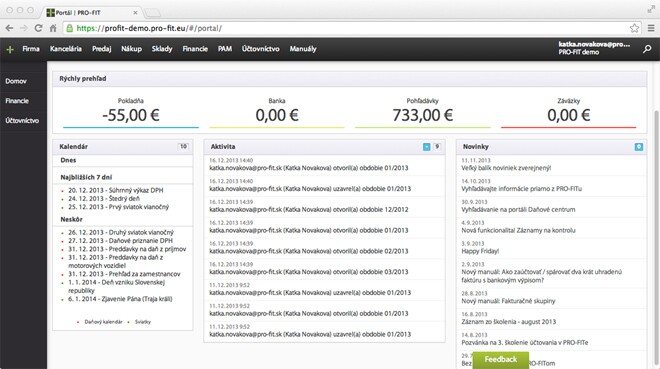
Task: Expand the Účtovníctvo top menu
Action: pyautogui.click(x=261, y=49)
